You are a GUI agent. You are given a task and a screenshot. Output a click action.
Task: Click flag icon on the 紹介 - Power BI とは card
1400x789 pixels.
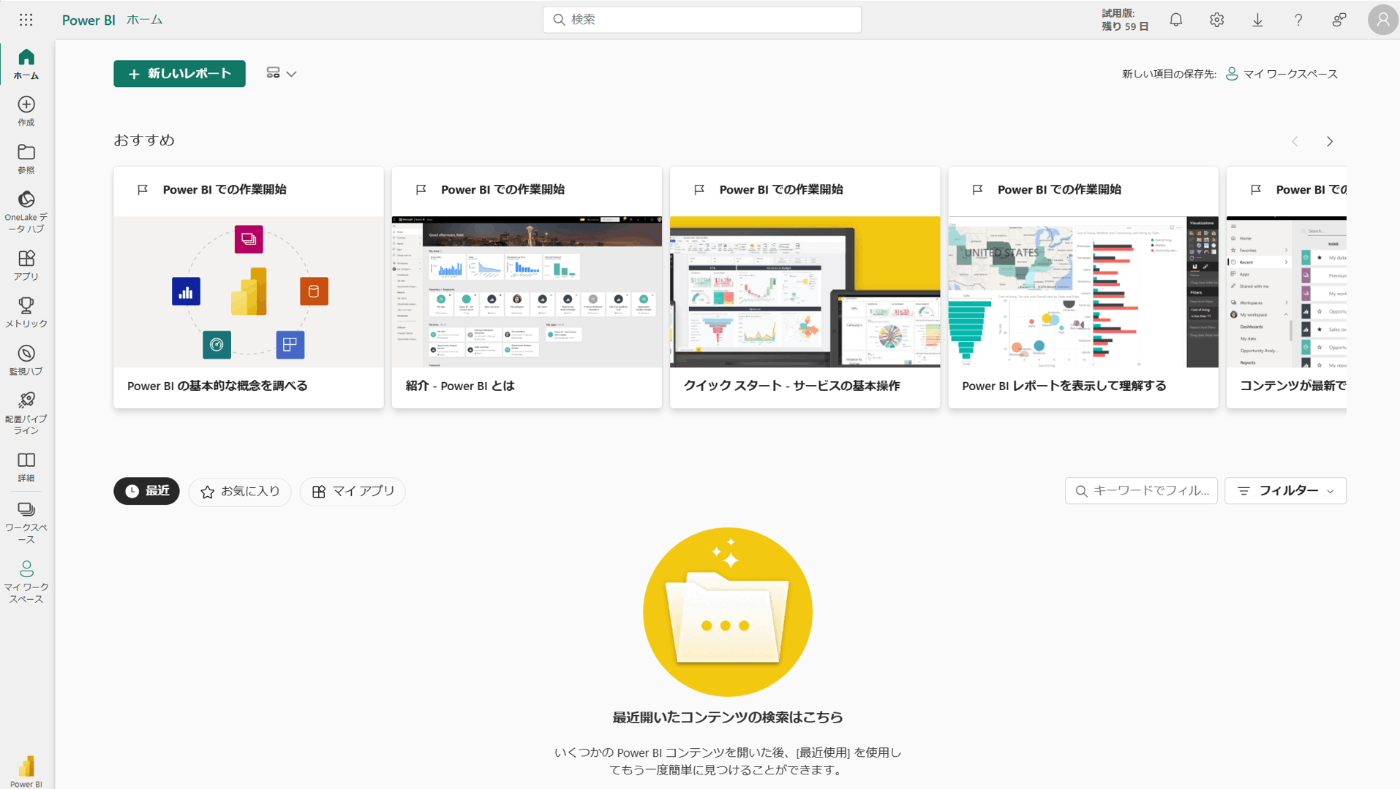click(420, 189)
